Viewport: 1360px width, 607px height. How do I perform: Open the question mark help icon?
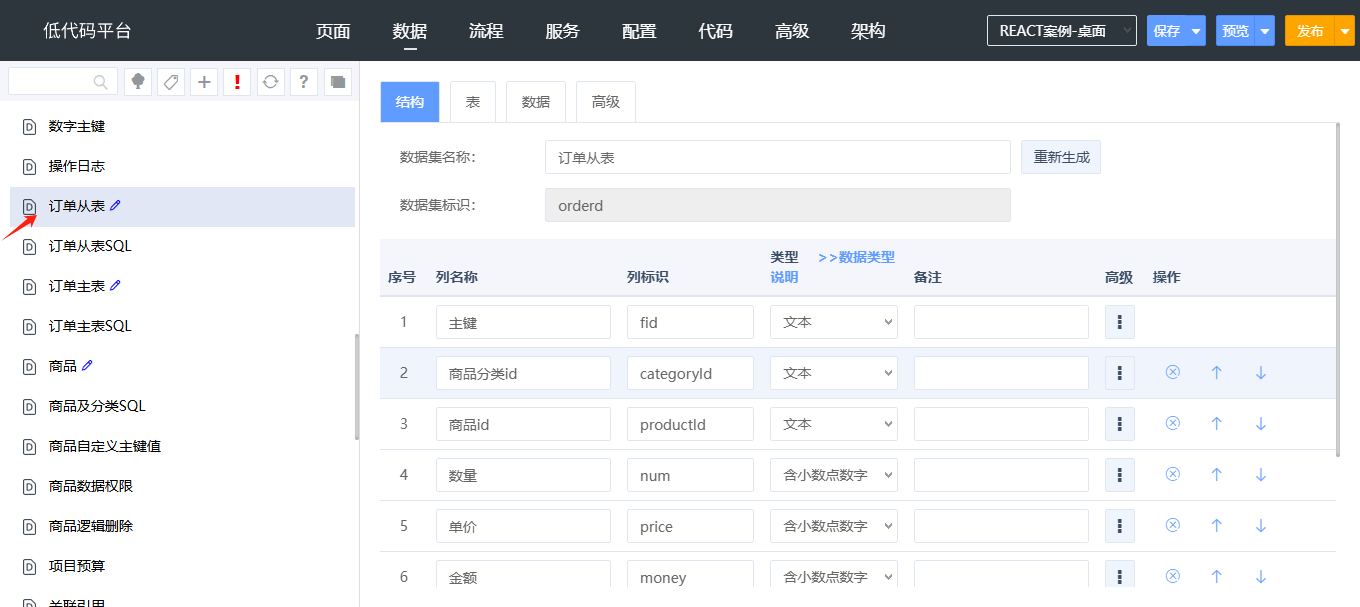click(304, 82)
